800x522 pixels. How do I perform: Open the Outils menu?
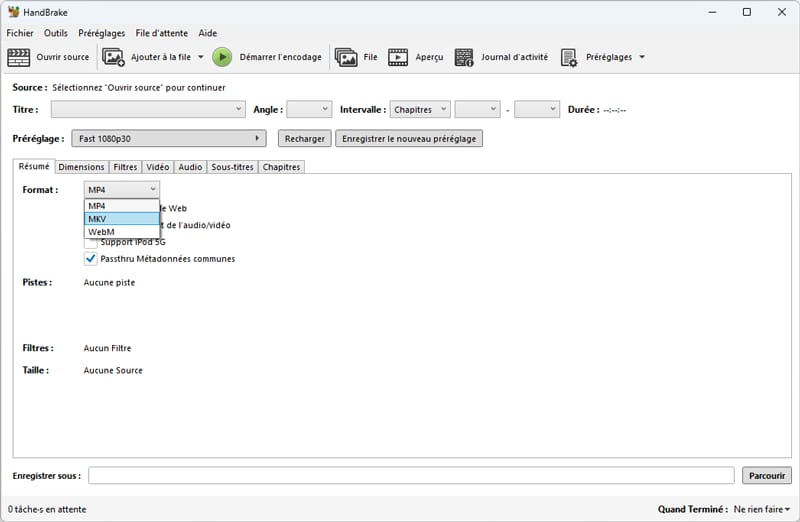56,32
